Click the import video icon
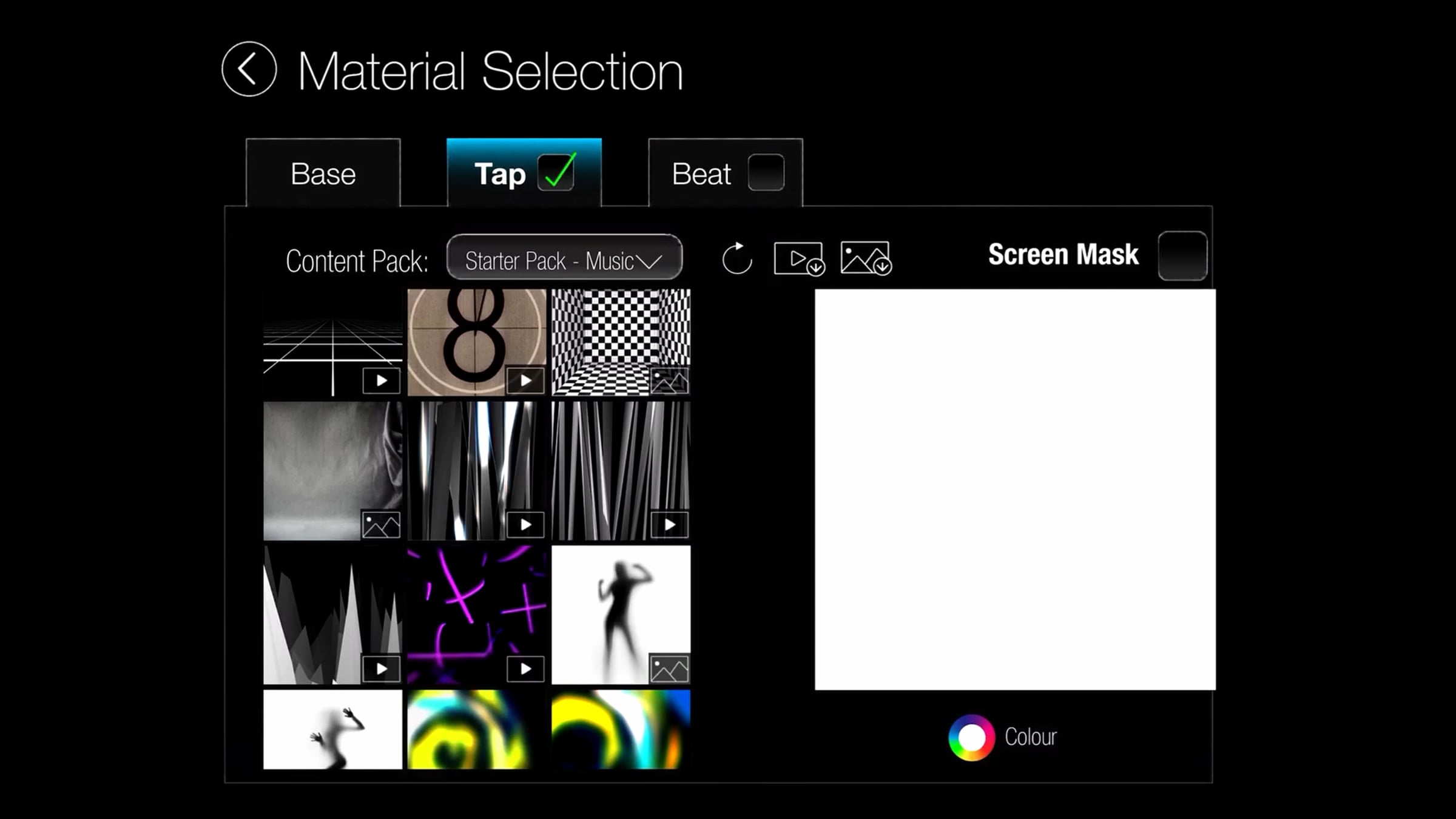Screen dimensions: 1456x819 tap(799, 259)
